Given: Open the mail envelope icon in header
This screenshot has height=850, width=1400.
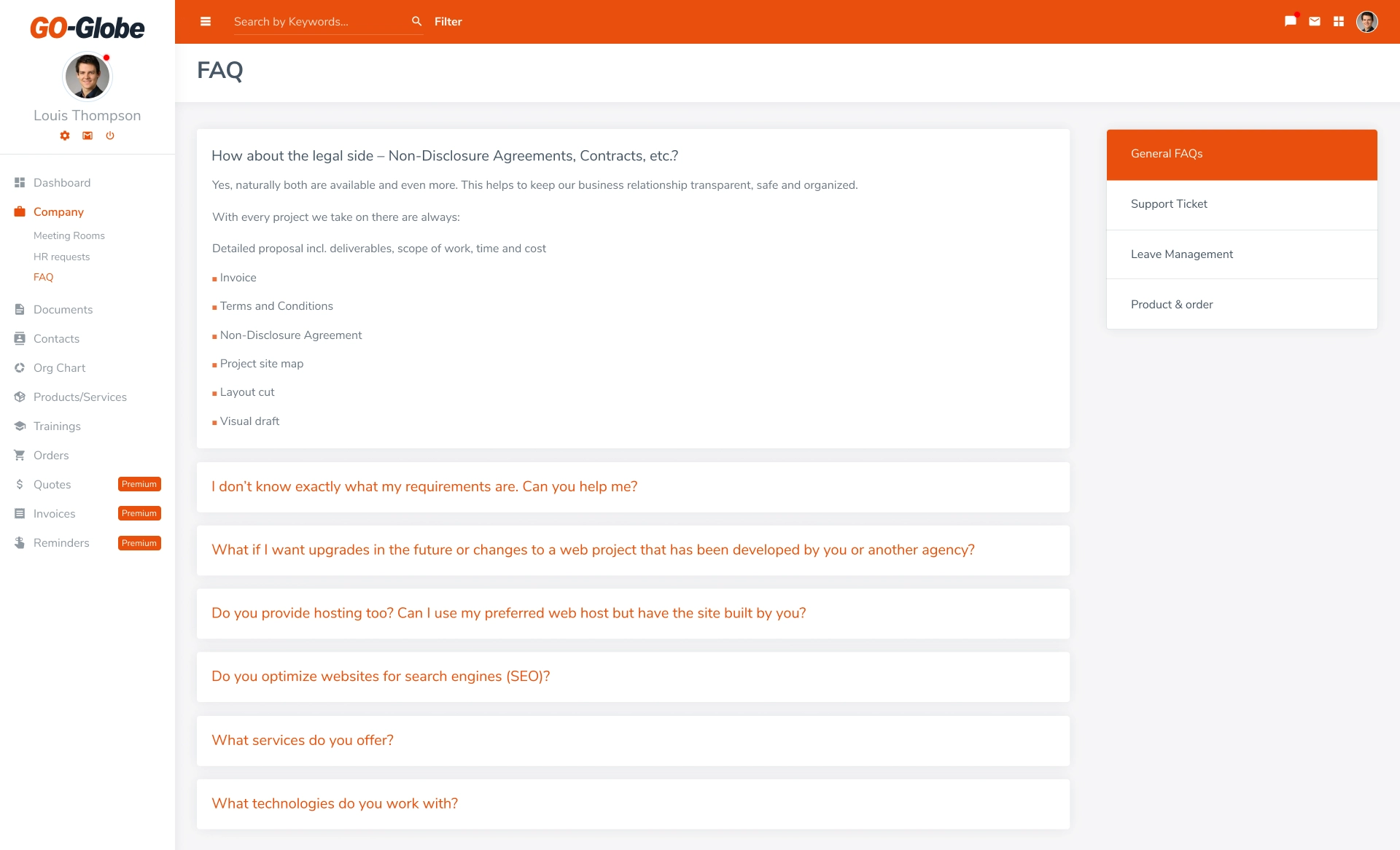Looking at the screenshot, I should point(1315,22).
